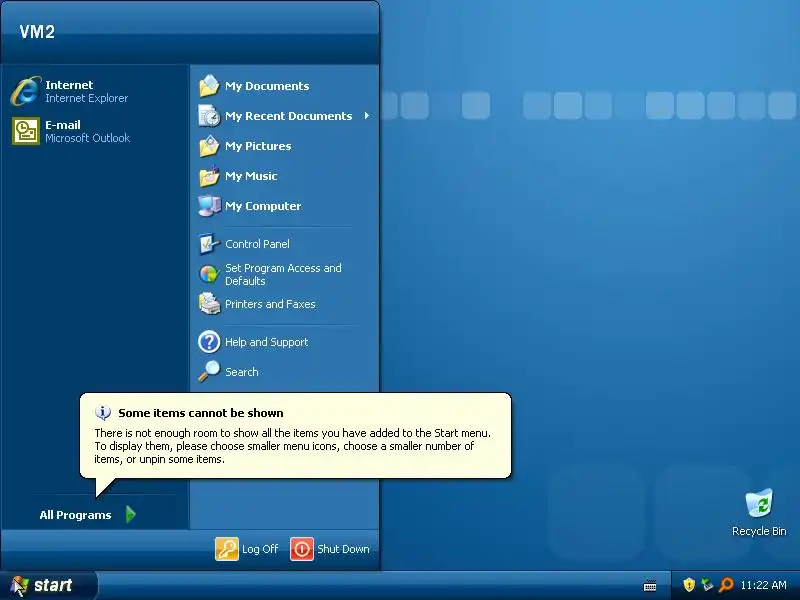Select Printers and Faxes text entry
The height and width of the screenshot is (600, 800).
tap(270, 304)
